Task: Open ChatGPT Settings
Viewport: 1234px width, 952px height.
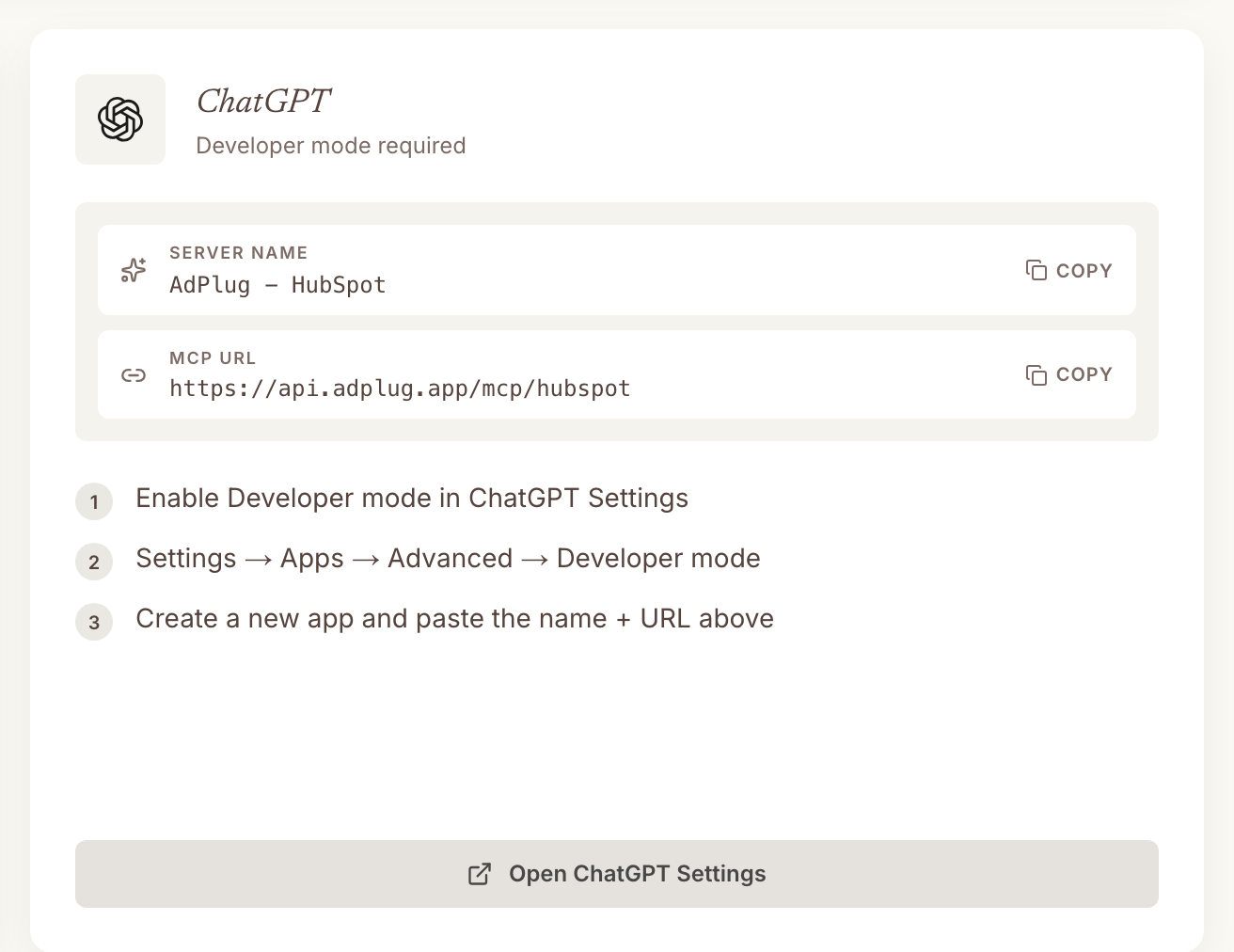Action: pyautogui.click(x=617, y=874)
